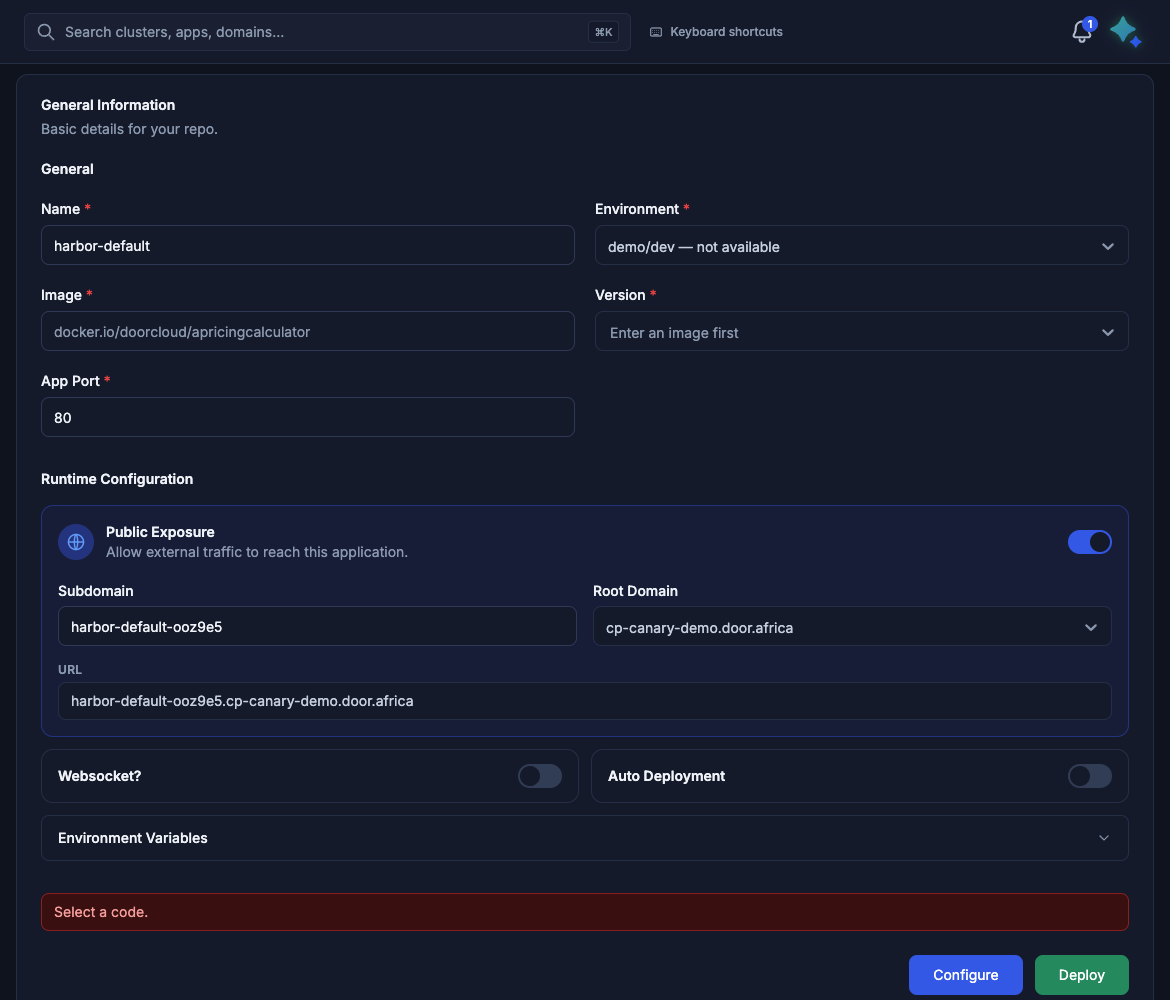This screenshot has height=1000, width=1170.
Task: Click the 'General Information' heading
Action: coord(108,105)
